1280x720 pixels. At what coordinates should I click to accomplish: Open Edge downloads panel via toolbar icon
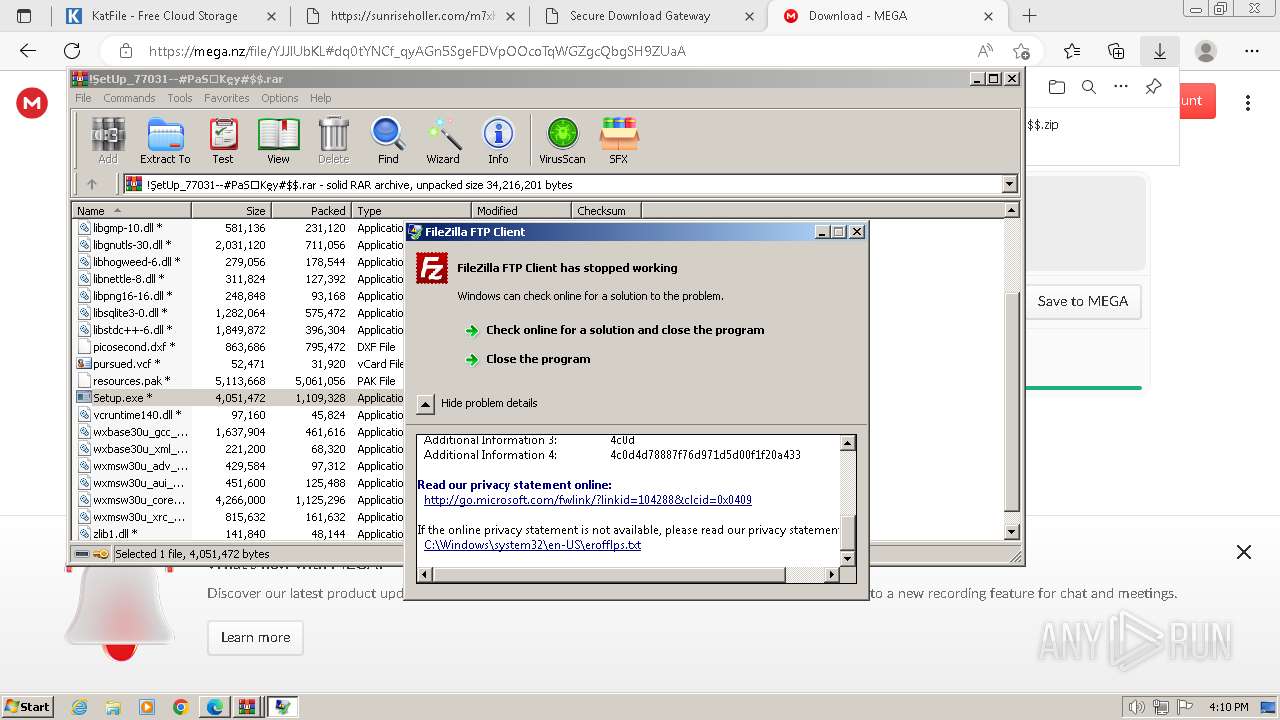(x=1160, y=51)
